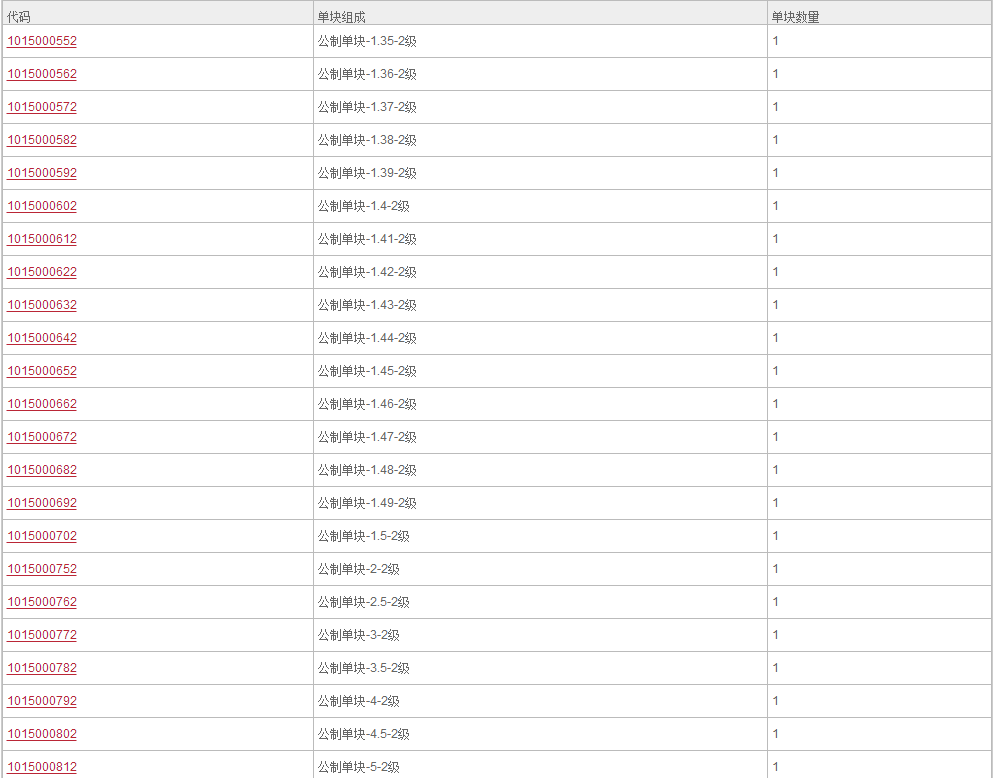Select cell 公制单块-1.37-2级
The image size is (994, 778).
[367, 107]
